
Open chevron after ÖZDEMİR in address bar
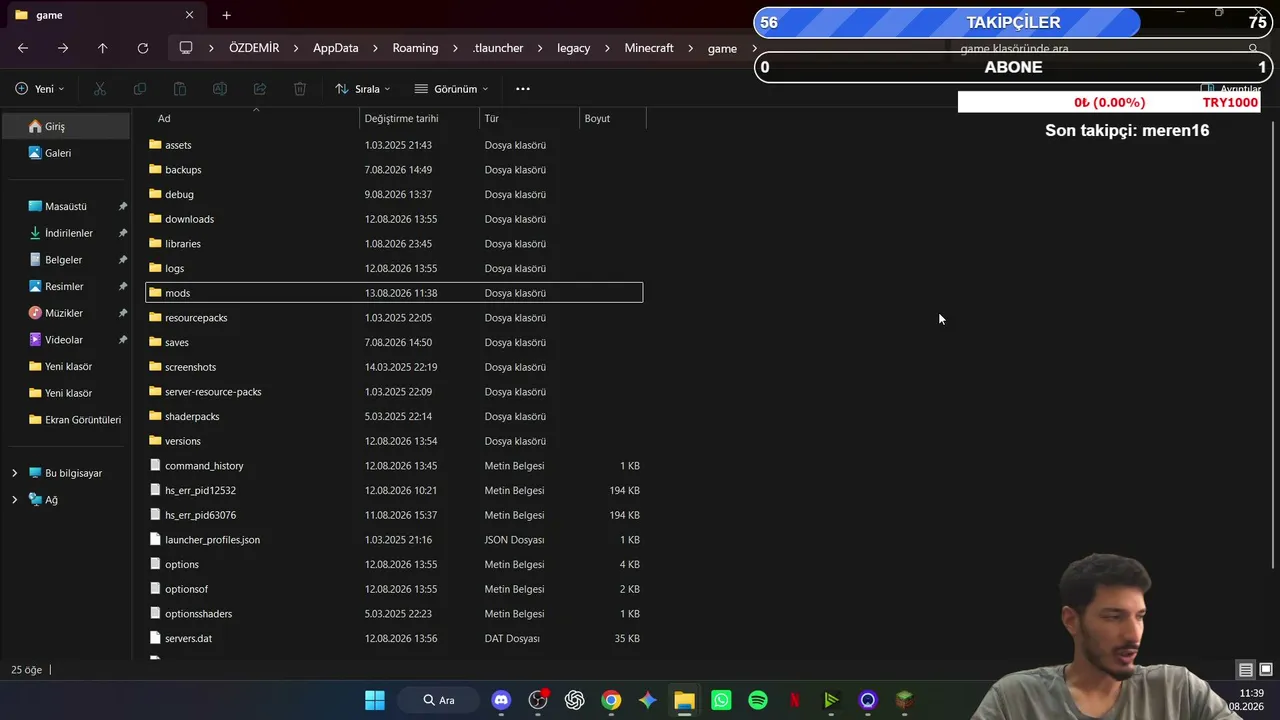[297, 48]
